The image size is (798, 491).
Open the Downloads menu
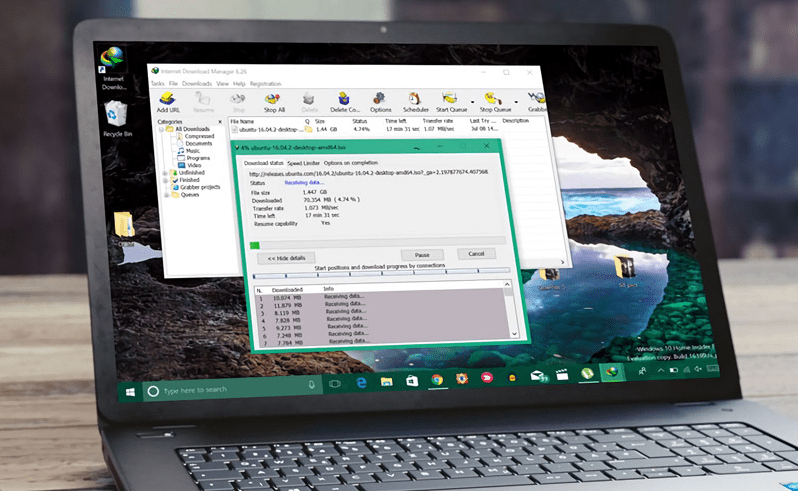pyautogui.click(x=195, y=83)
